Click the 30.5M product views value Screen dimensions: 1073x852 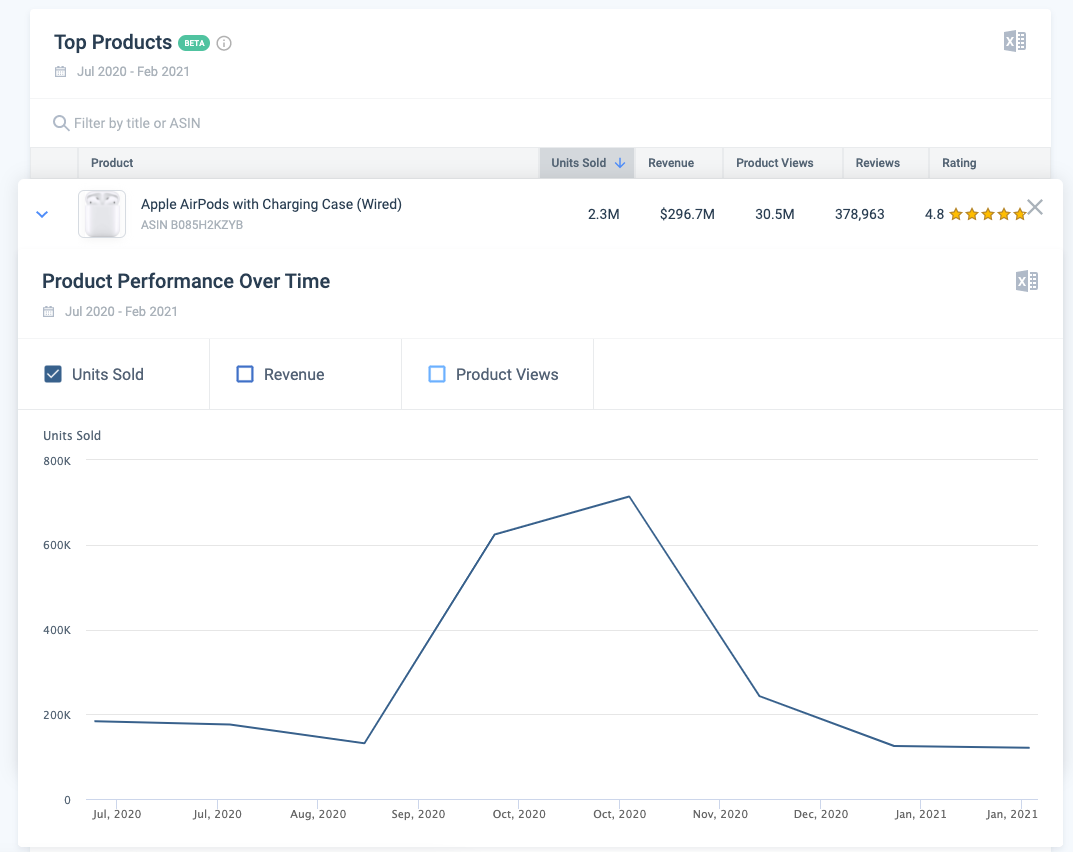[775, 214]
